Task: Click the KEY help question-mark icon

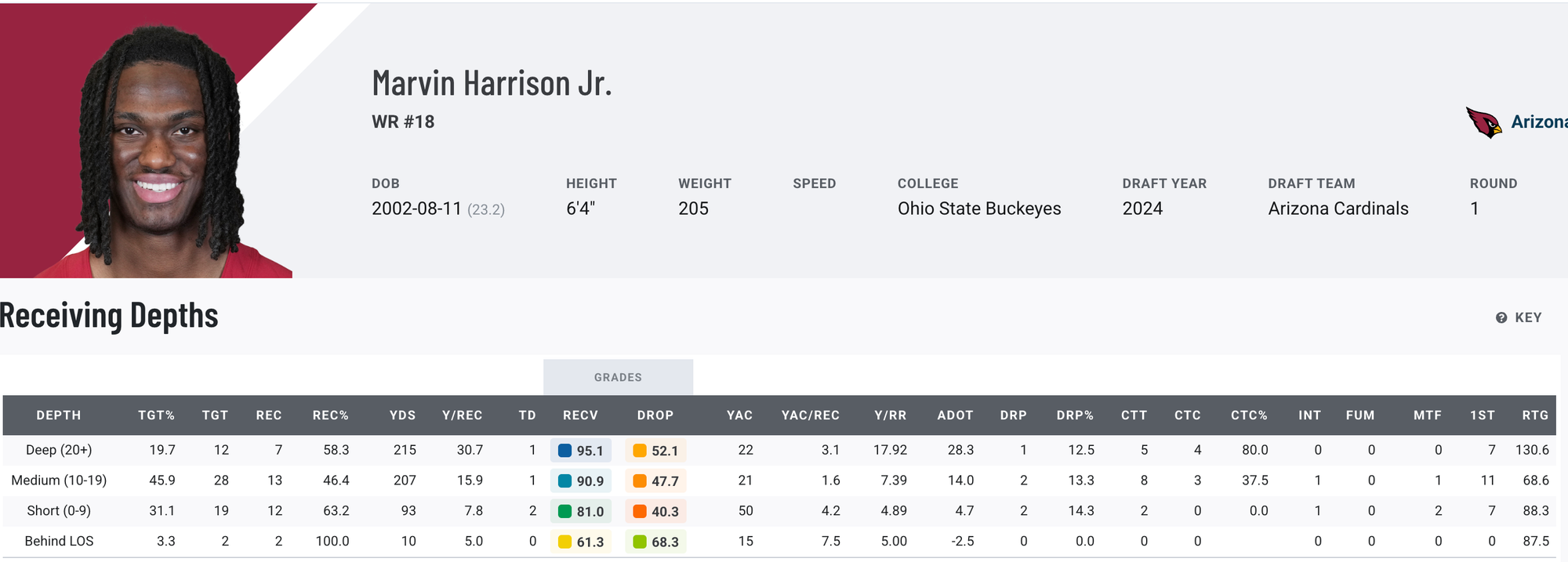Action: (x=1501, y=317)
